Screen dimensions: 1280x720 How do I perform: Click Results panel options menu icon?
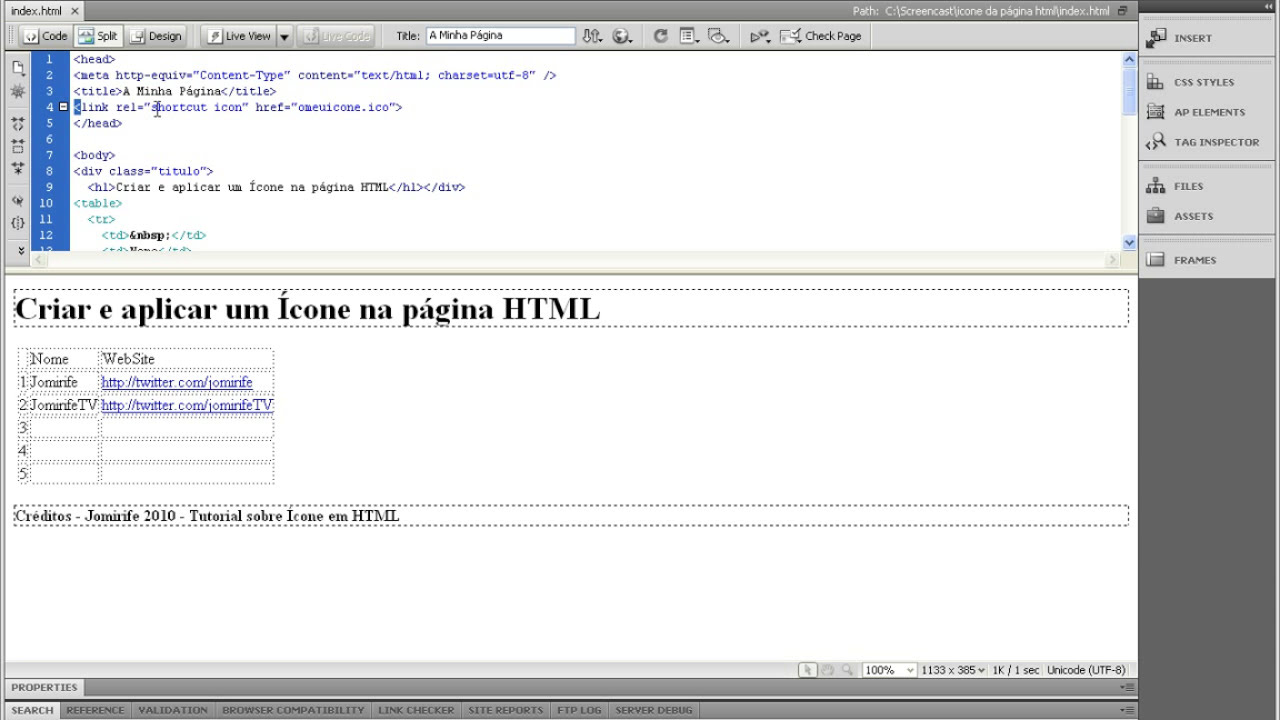coord(1128,711)
